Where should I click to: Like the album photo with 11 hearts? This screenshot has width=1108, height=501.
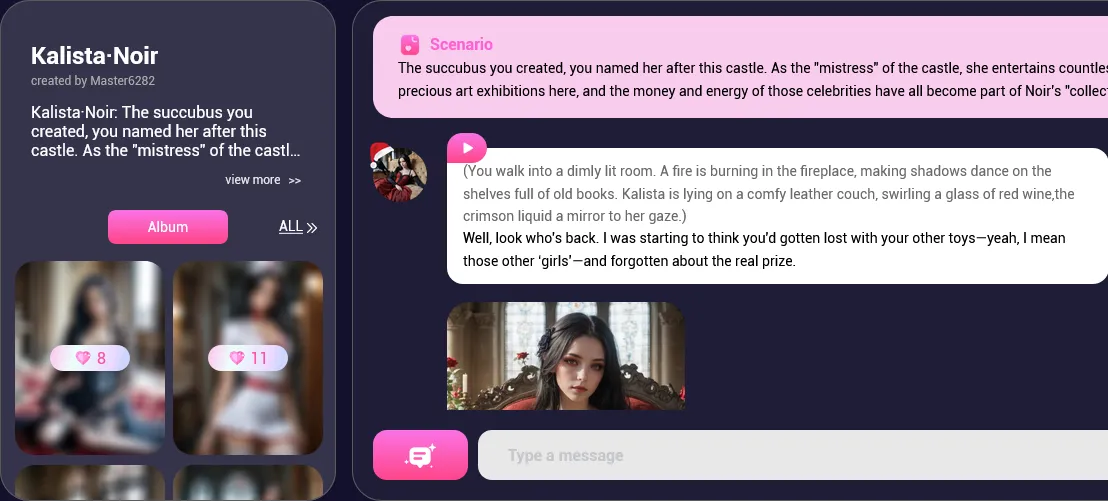(x=248, y=358)
